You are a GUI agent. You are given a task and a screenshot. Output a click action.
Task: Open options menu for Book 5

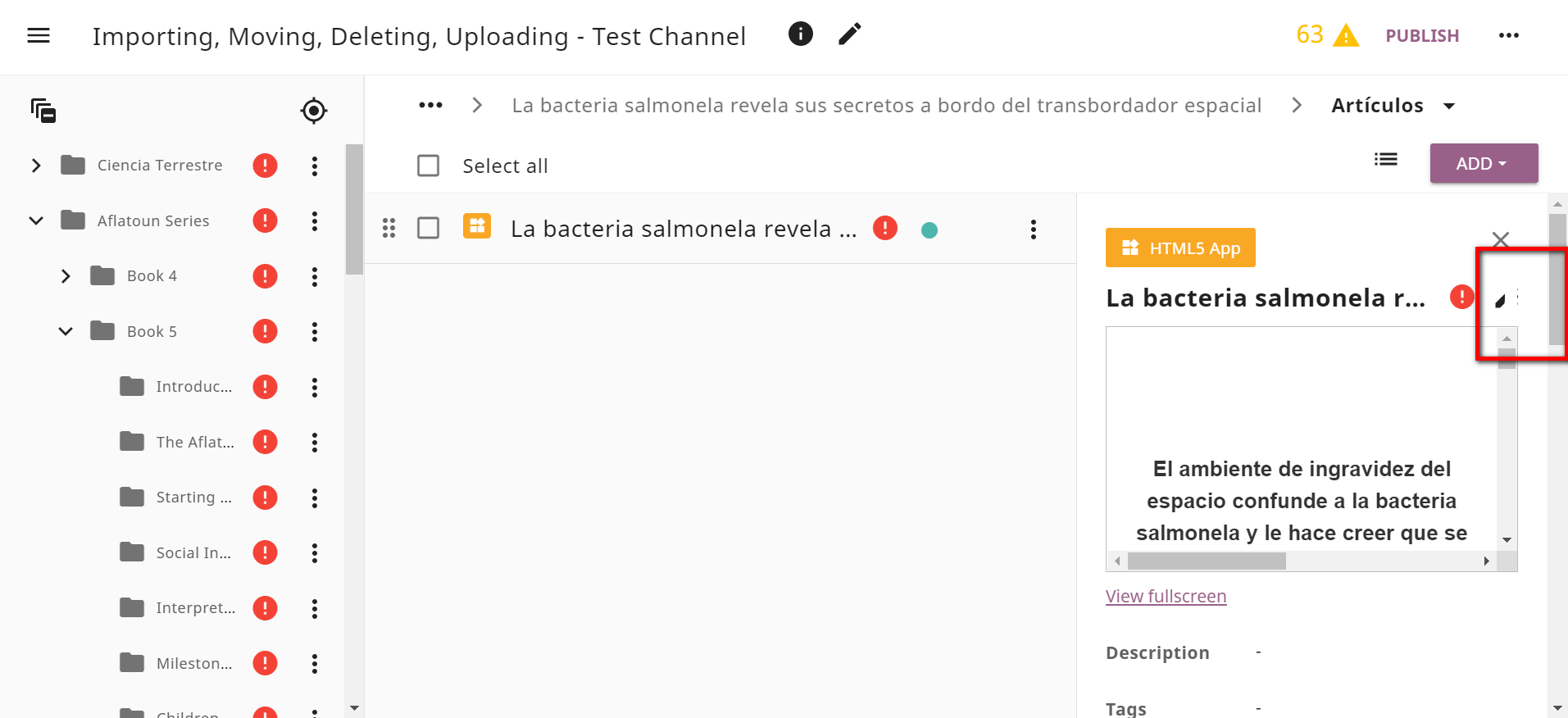pos(315,332)
